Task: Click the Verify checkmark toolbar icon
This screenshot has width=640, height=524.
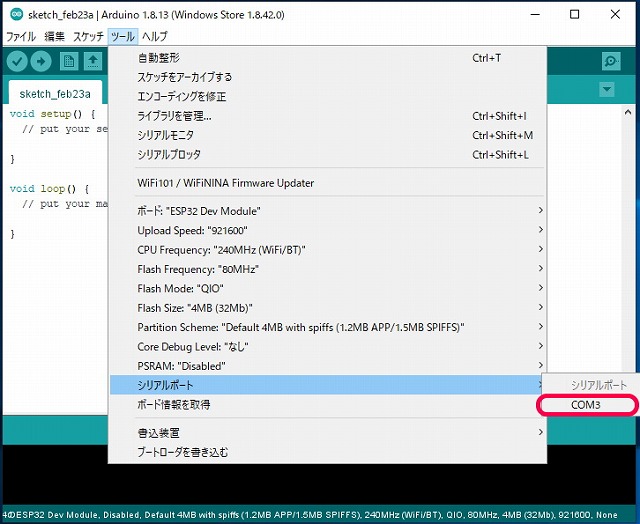Action: click(x=17, y=62)
